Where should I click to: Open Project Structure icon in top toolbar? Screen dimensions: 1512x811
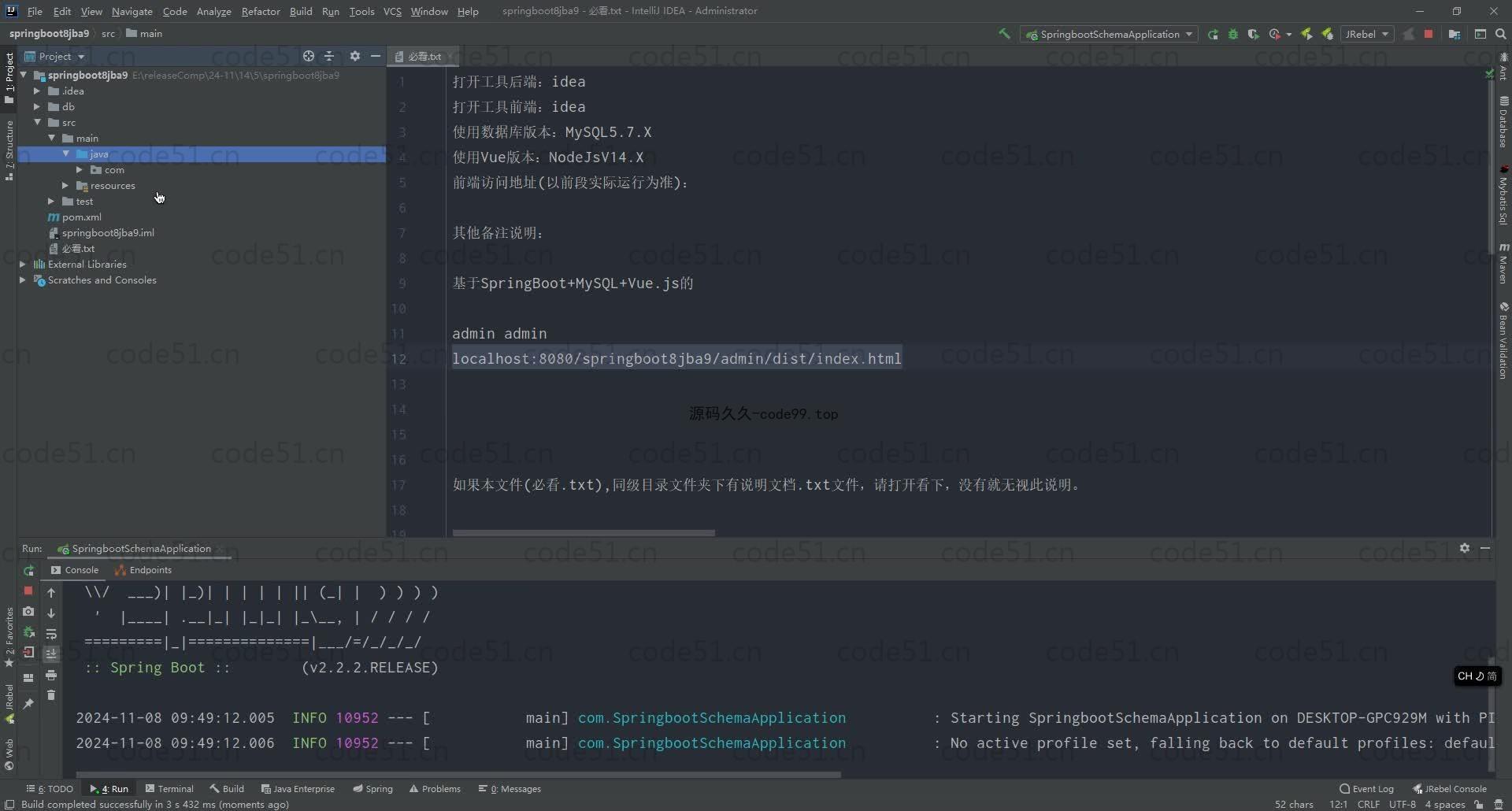tap(1455, 34)
